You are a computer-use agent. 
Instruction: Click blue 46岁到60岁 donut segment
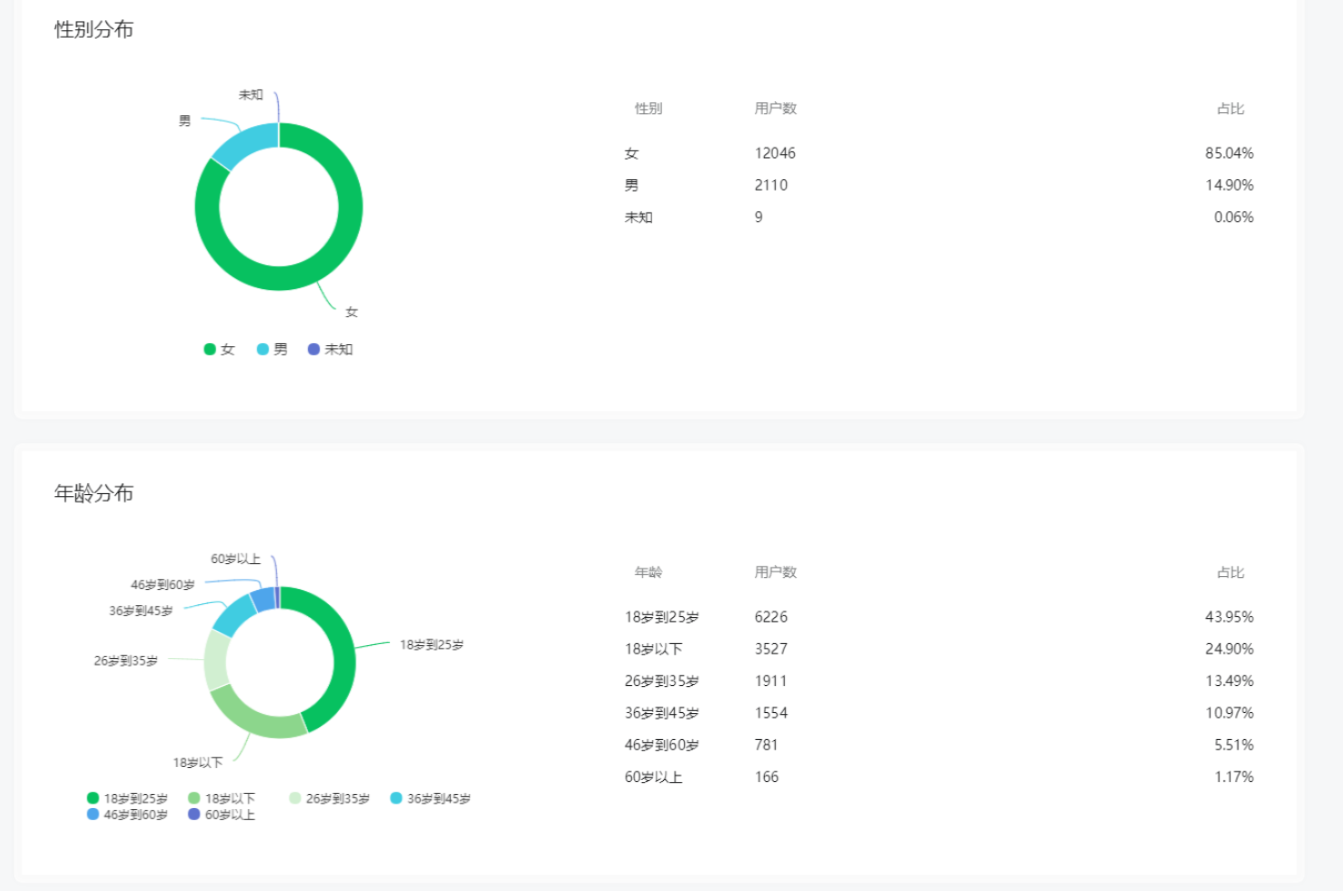(262, 599)
